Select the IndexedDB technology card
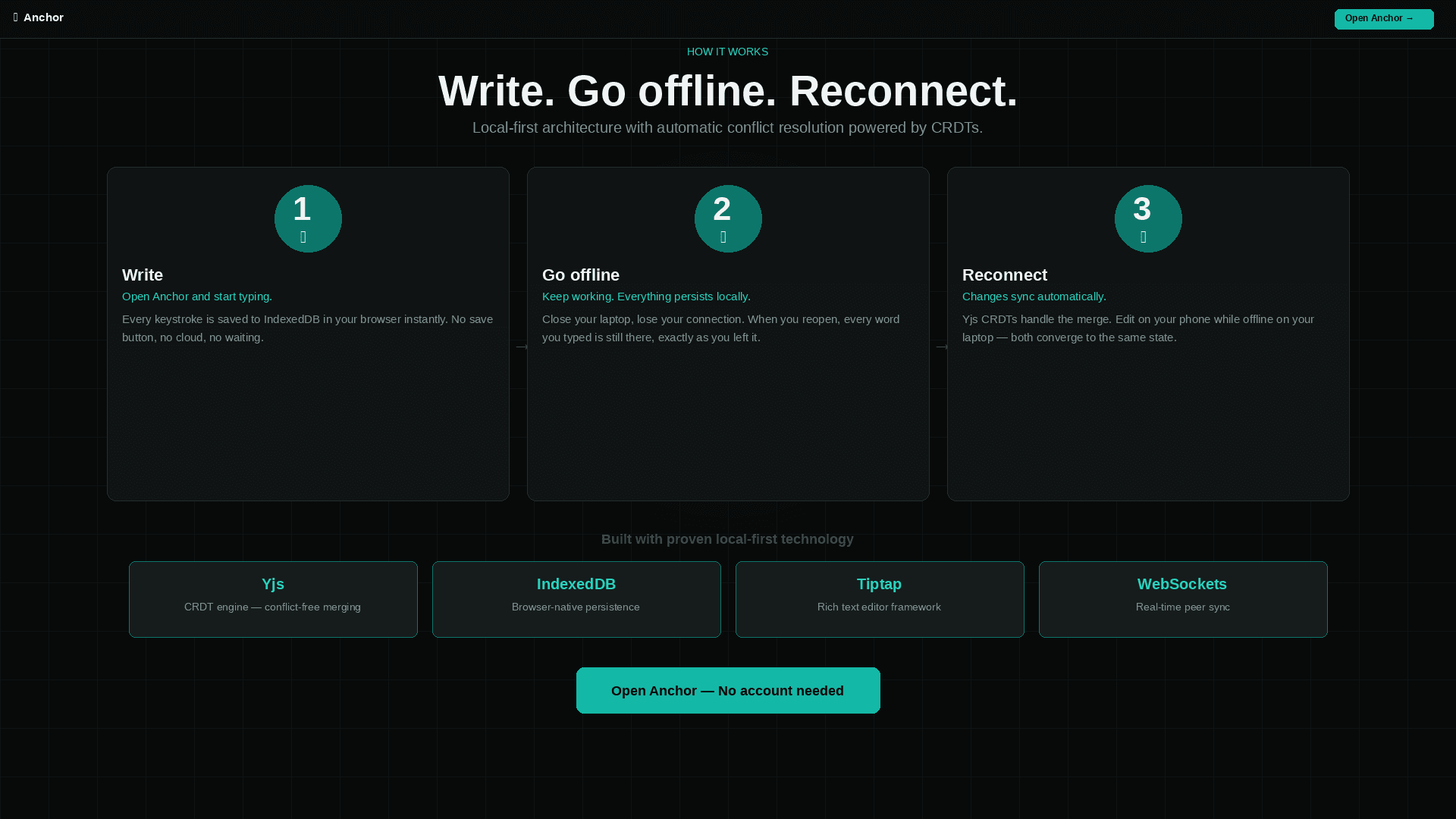 coord(576,599)
